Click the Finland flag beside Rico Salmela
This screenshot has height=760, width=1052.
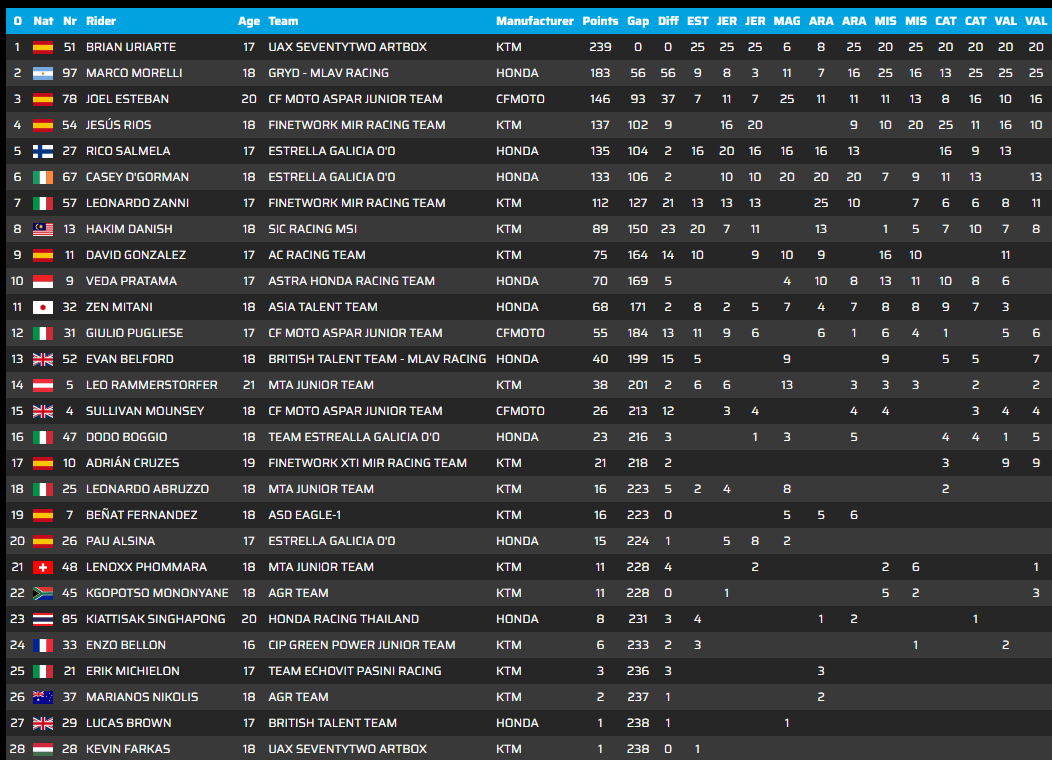[x=43, y=151]
